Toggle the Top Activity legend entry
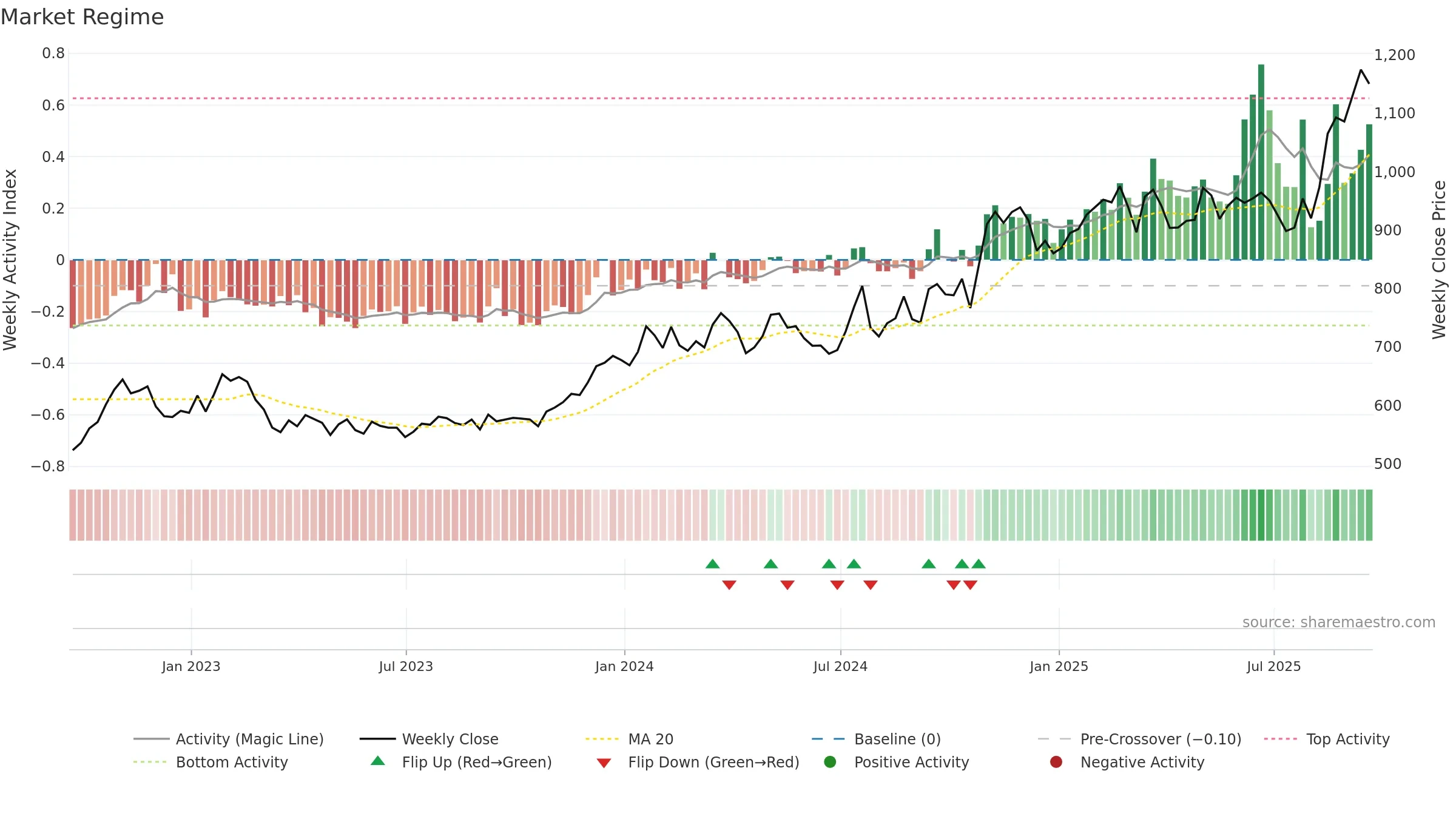 click(x=1327, y=739)
